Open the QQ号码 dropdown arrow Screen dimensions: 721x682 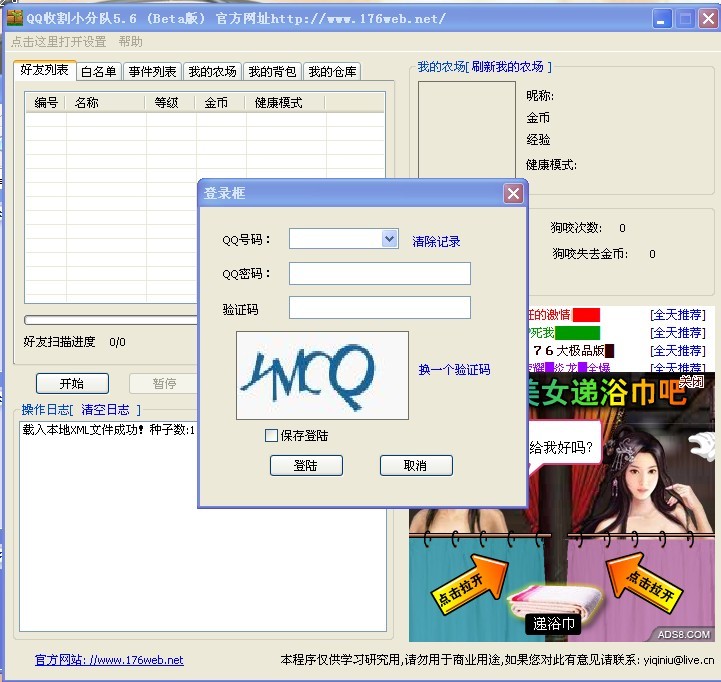[x=389, y=239]
